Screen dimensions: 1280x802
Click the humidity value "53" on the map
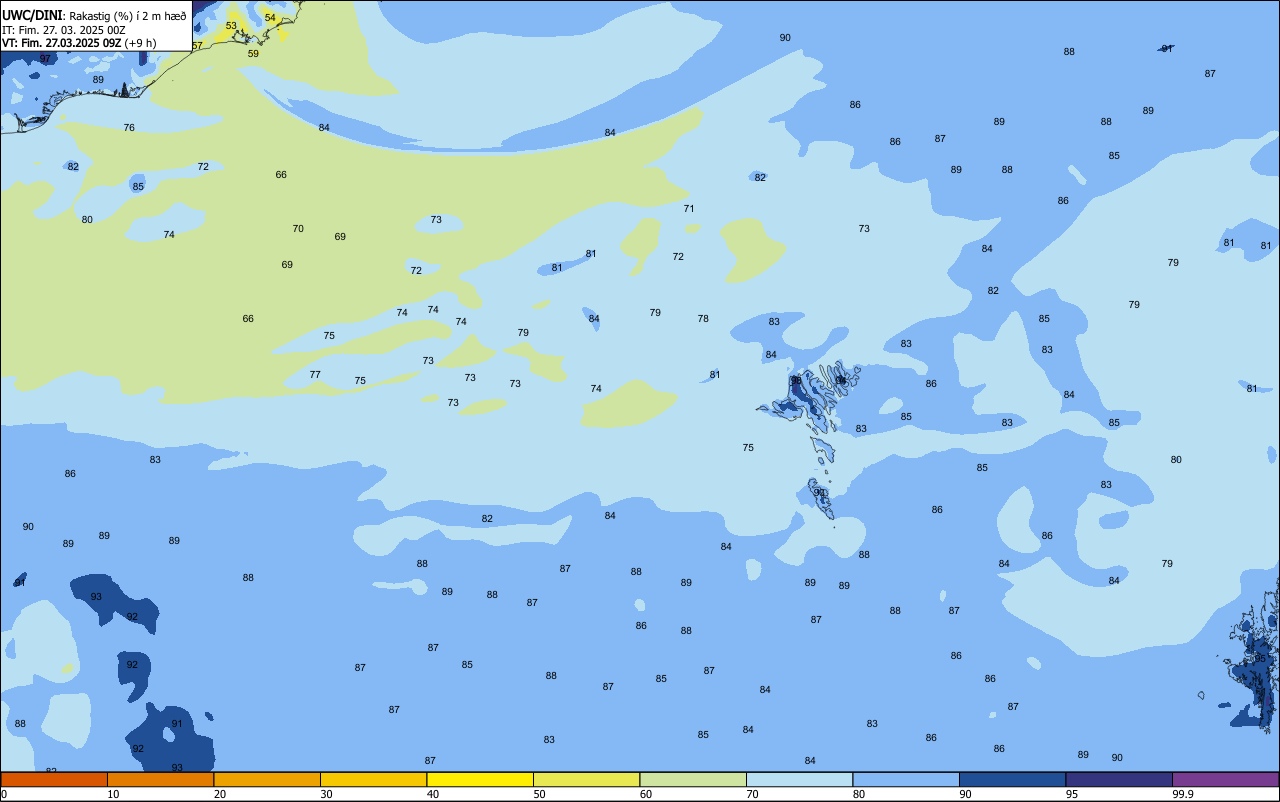[x=231, y=26]
